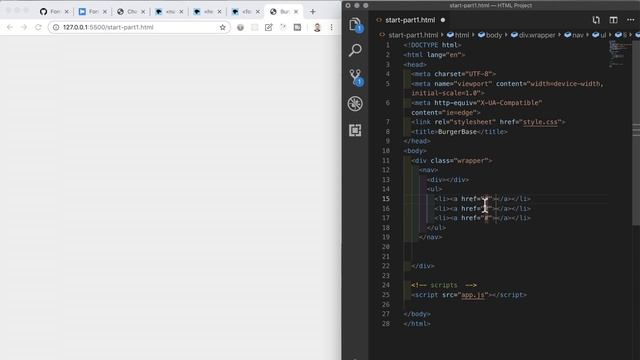Click line number 15 in the gutter
640x360 pixels.
pyautogui.click(x=386, y=199)
